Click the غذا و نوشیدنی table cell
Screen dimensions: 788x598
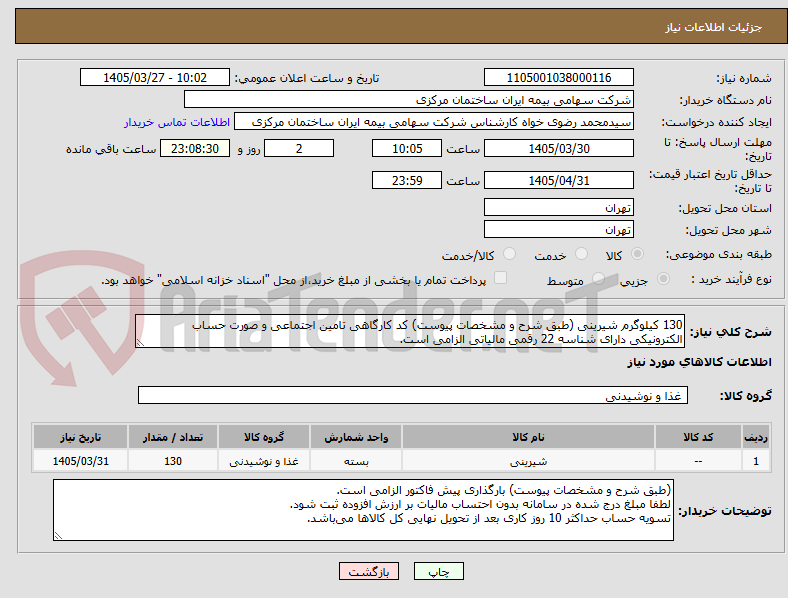(x=264, y=461)
